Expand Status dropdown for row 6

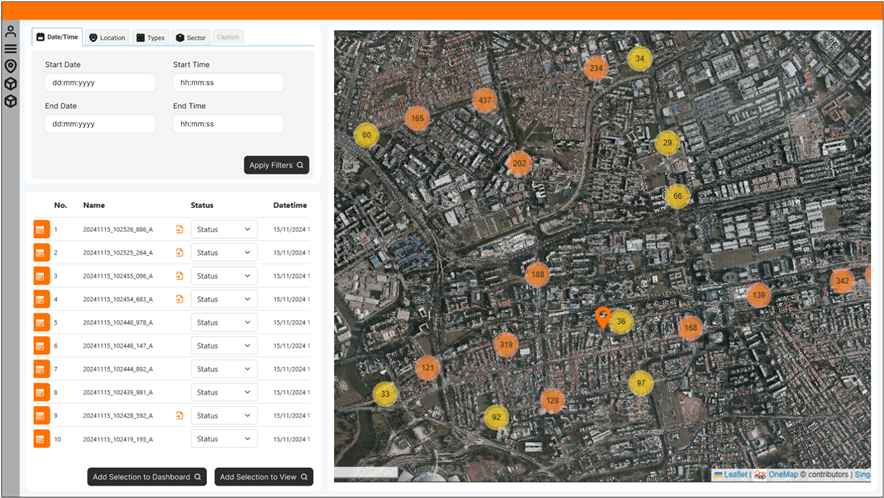pyautogui.click(x=224, y=346)
